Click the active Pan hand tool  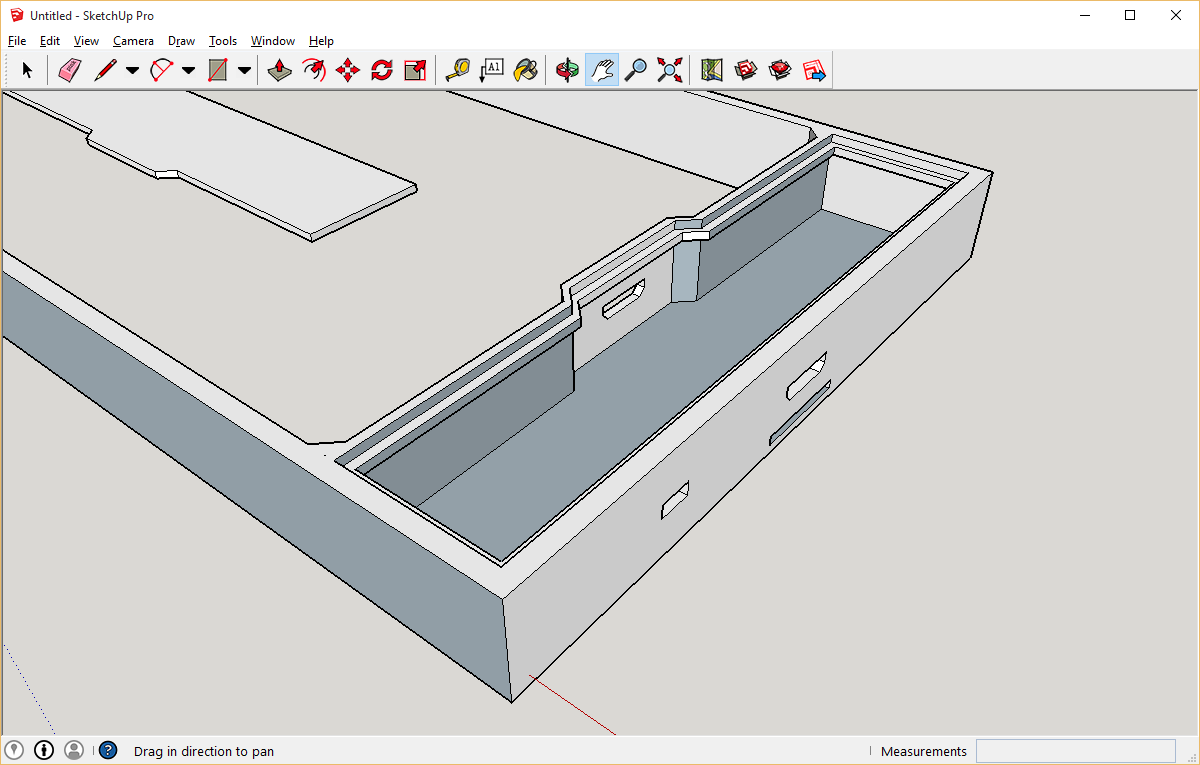[602, 70]
